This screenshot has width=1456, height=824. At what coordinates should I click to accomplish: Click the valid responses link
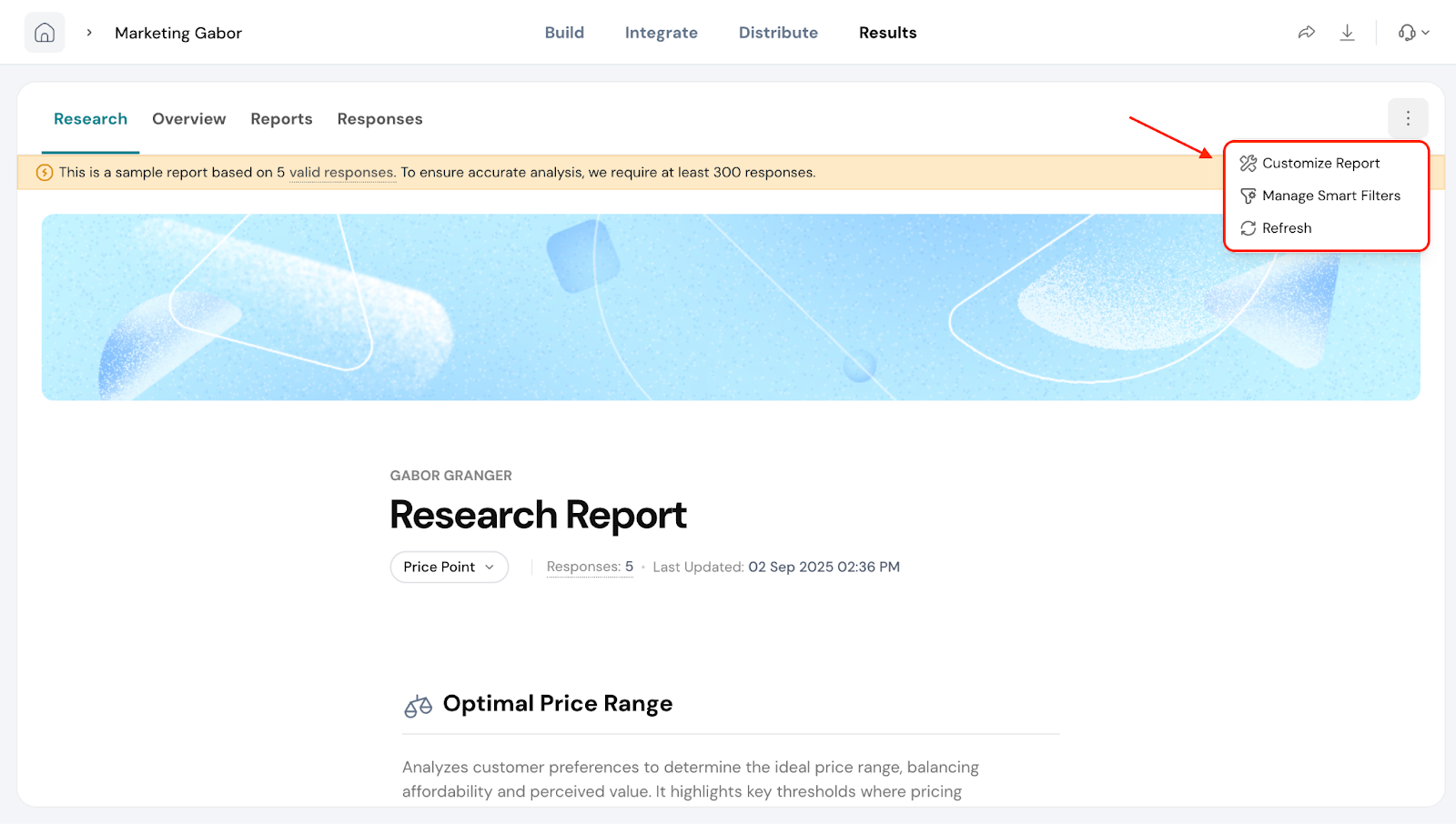(341, 173)
